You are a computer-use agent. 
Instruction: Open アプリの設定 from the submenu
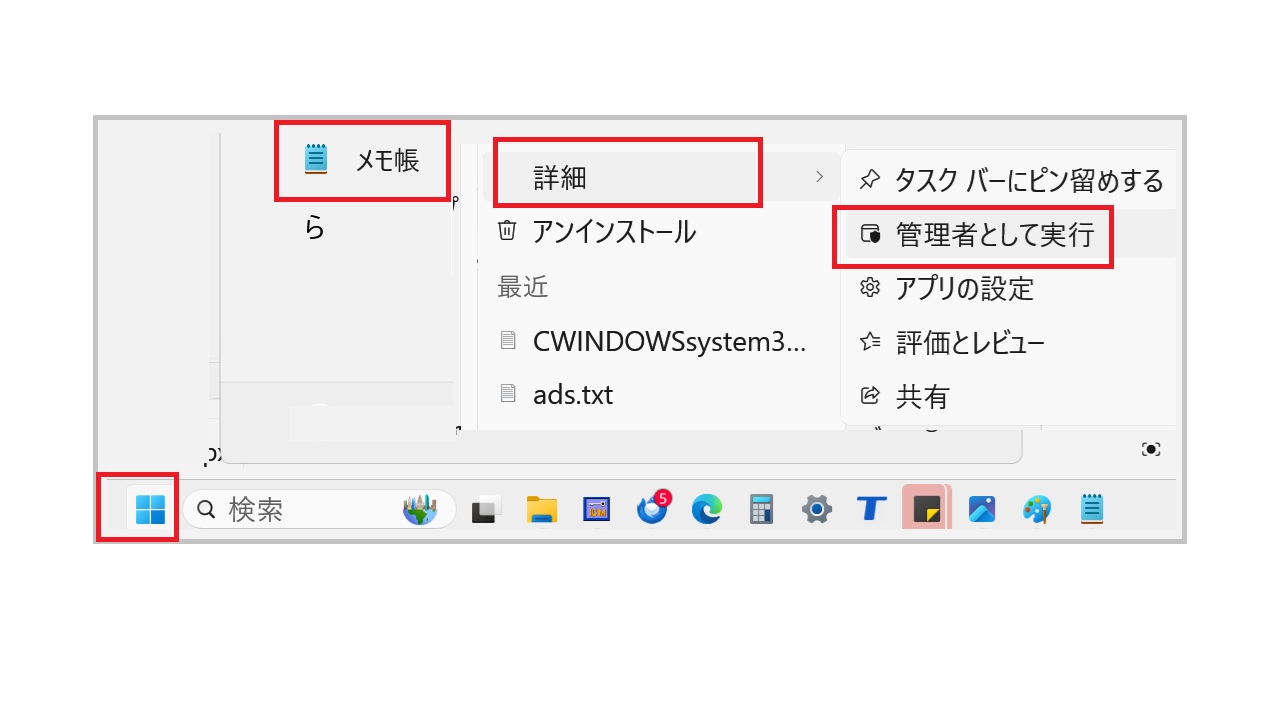(964, 289)
